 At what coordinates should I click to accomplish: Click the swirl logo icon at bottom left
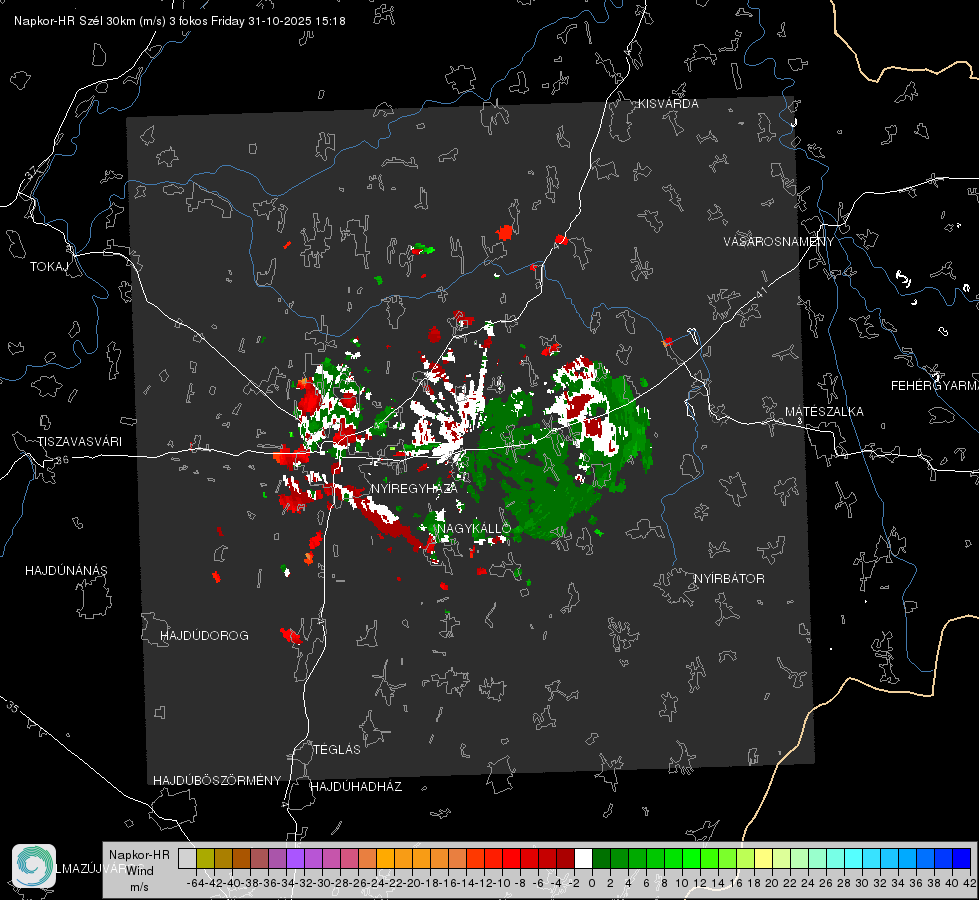coord(34,866)
